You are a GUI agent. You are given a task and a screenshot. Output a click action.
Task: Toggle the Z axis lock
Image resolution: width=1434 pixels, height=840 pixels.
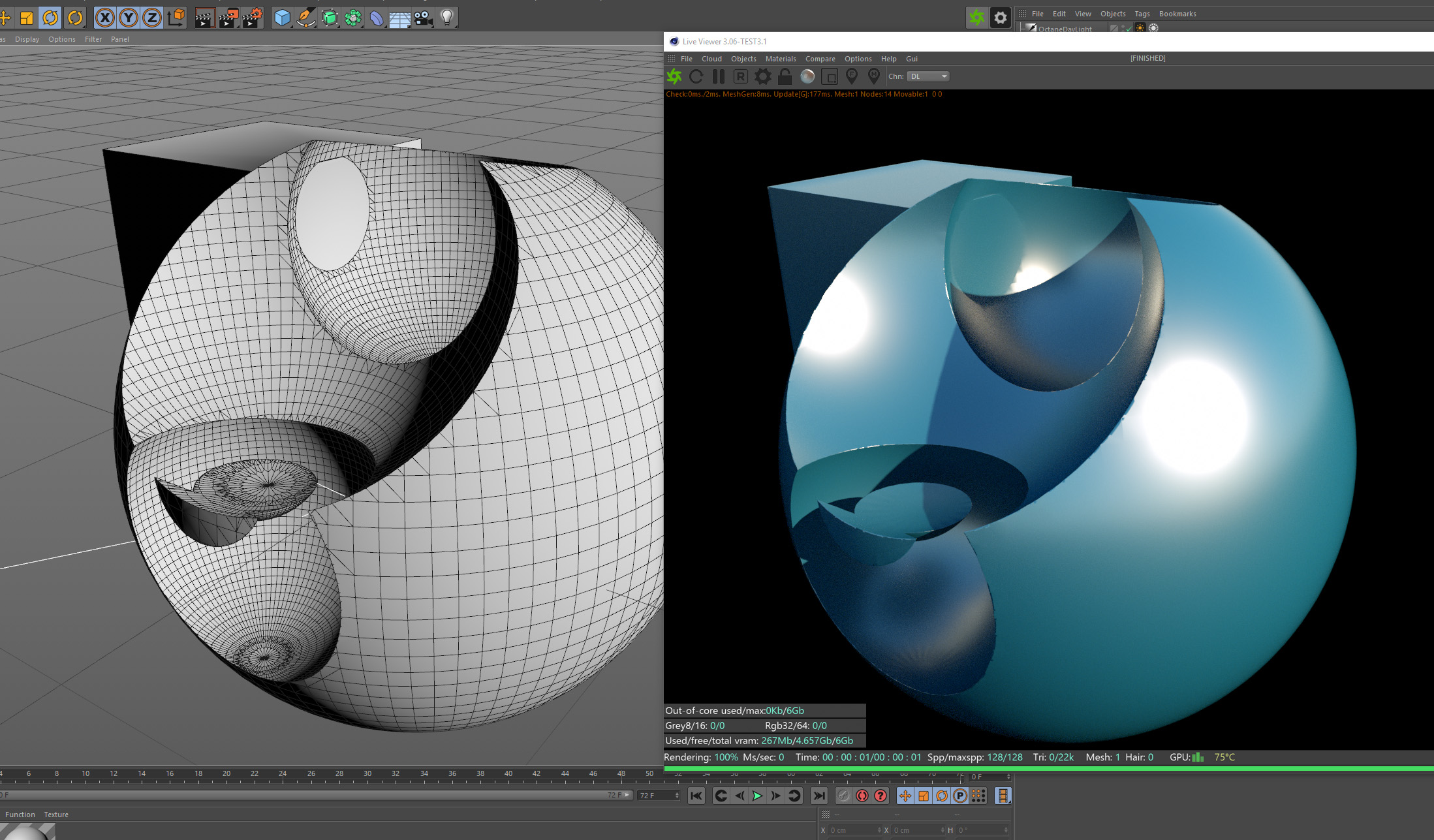[151, 18]
